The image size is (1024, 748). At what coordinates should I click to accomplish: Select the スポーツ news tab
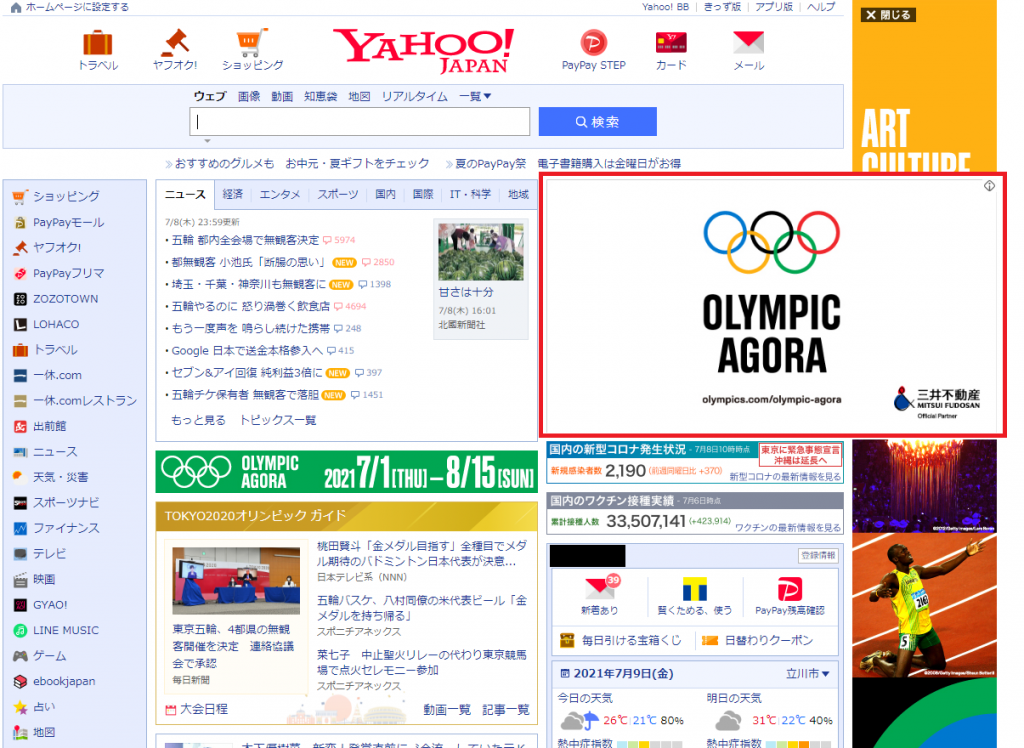point(338,194)
